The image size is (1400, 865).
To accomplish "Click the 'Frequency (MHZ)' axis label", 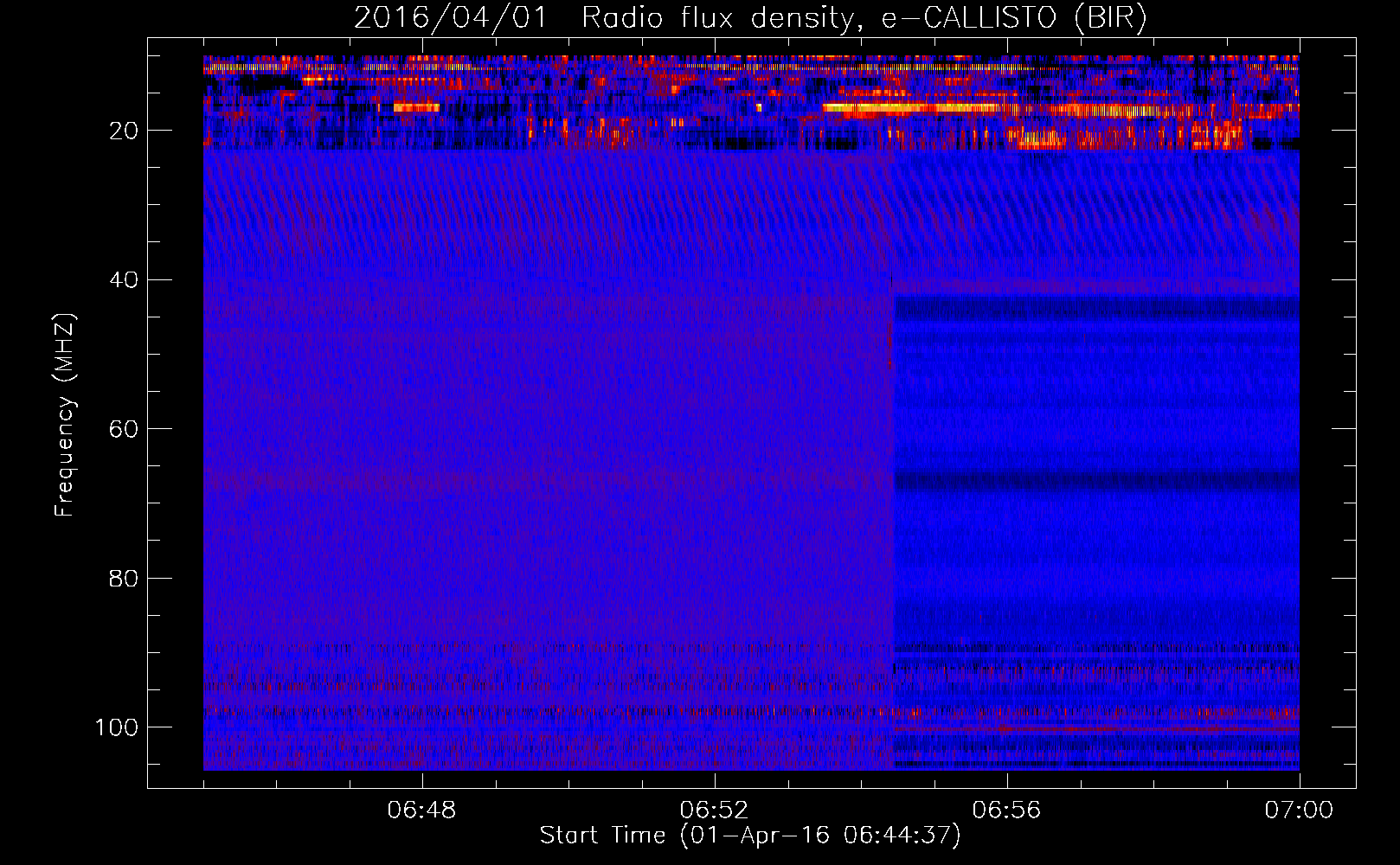I will click(65, 415).
